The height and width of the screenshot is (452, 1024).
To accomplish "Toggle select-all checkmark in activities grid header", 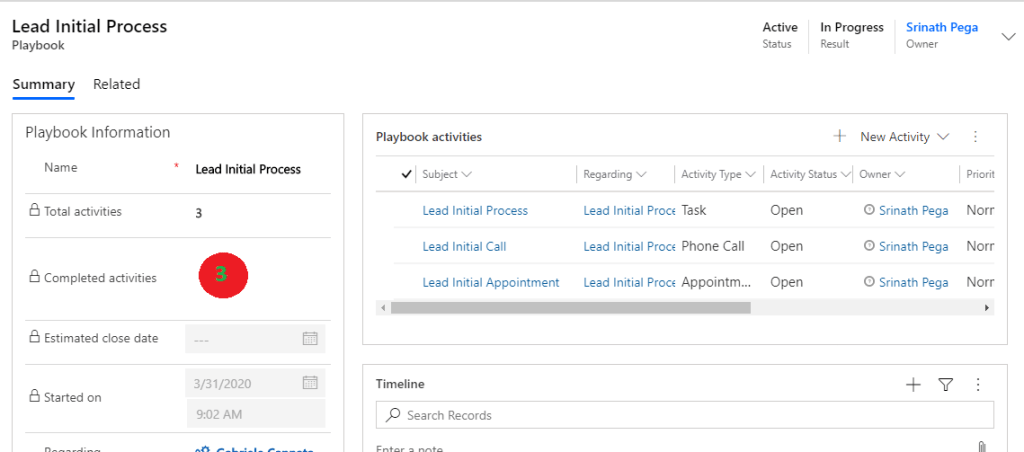I will 406,174.
